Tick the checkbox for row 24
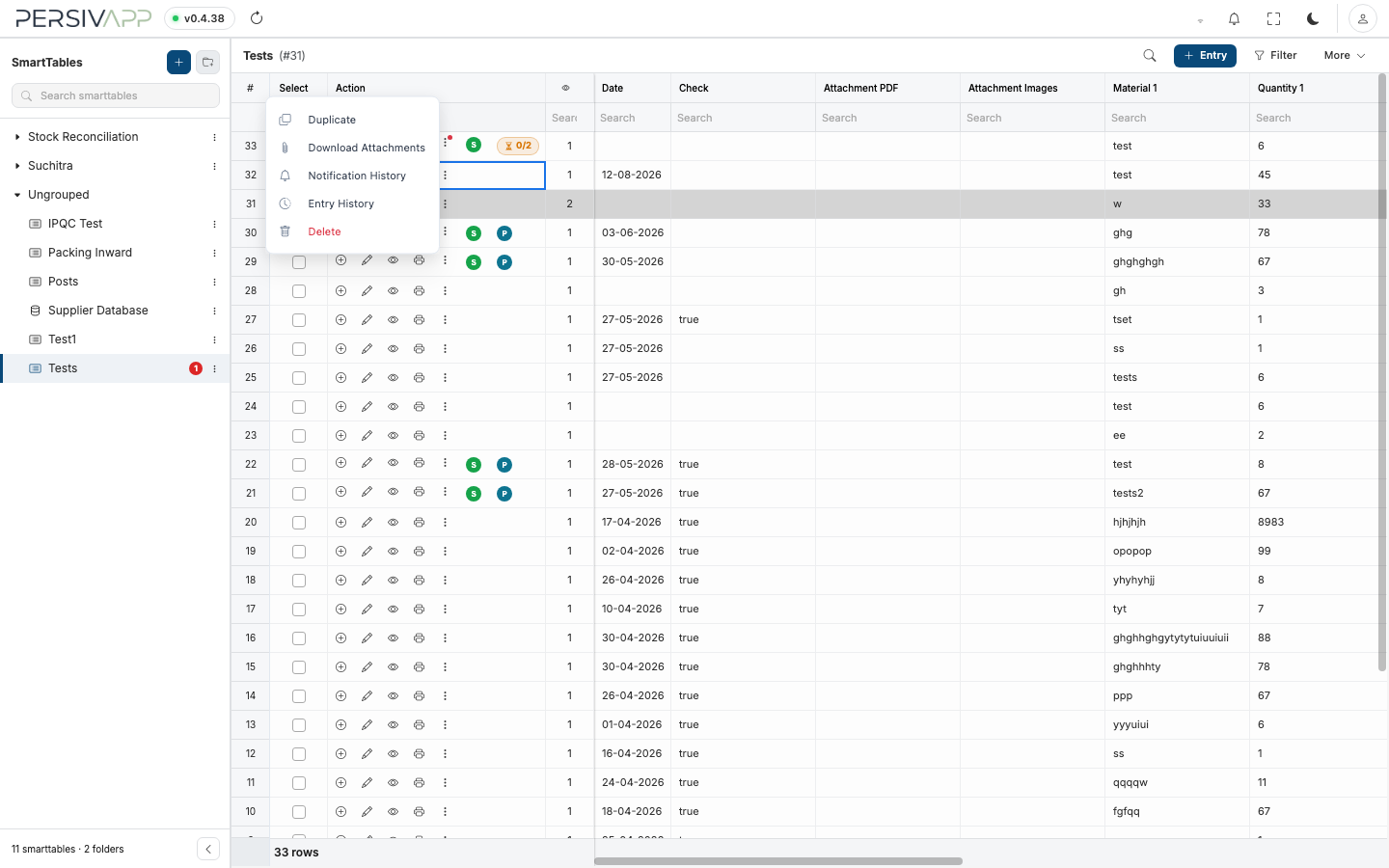 click(299, 407)
